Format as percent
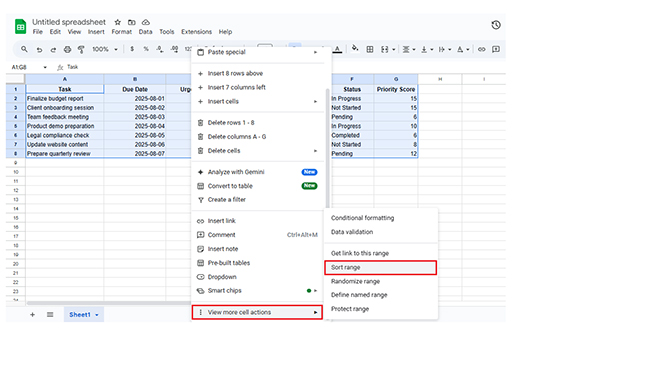 [x=146, y=49]
